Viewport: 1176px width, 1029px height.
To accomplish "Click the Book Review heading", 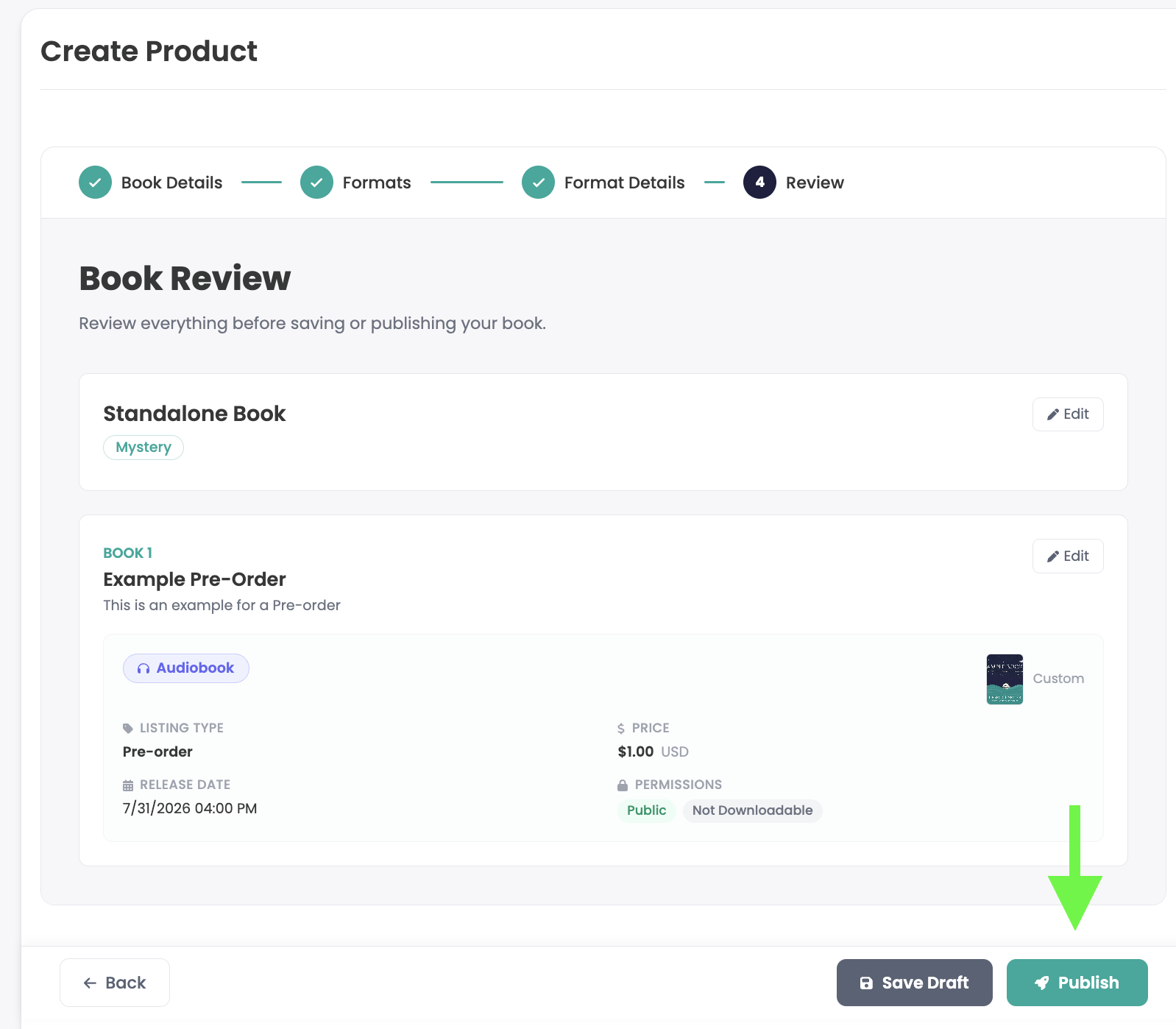I will point(185,278).
